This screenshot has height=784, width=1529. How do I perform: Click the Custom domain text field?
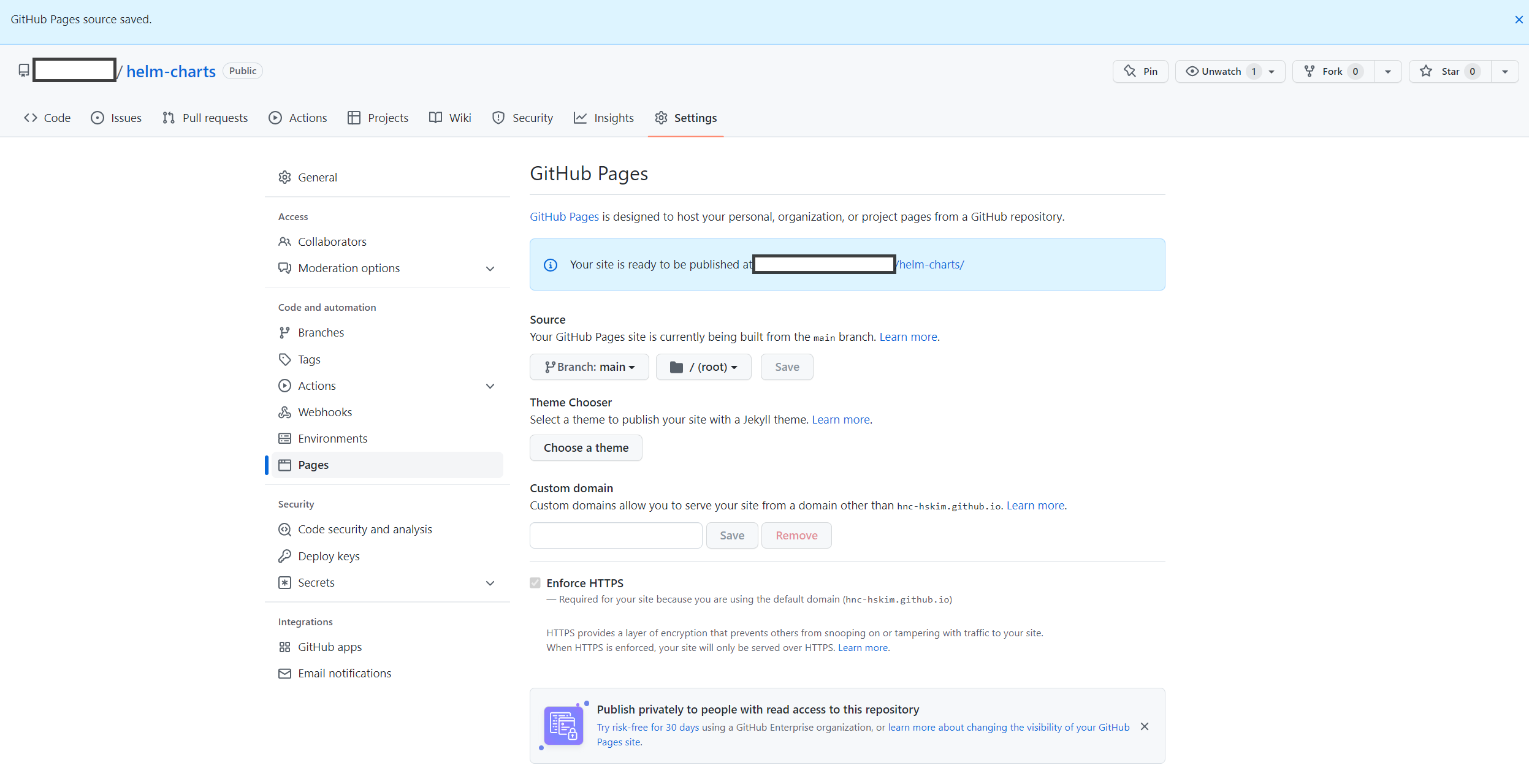click(x=616, y=535)
